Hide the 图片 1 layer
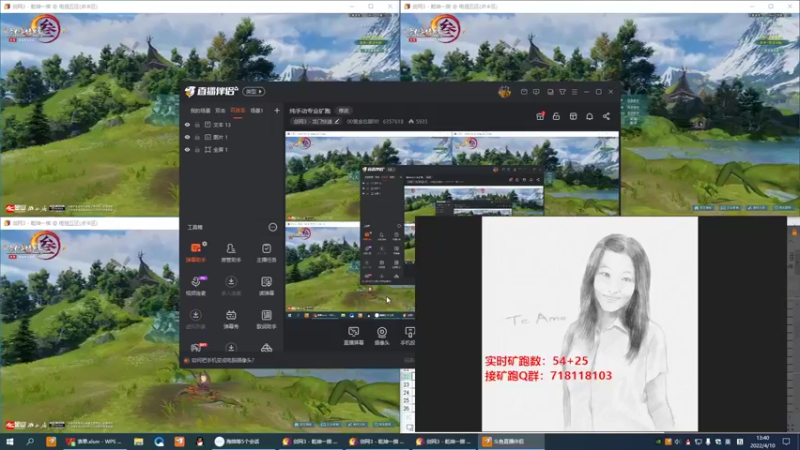Viewport: 800px width, 450px height. click(x=187, y=137)
